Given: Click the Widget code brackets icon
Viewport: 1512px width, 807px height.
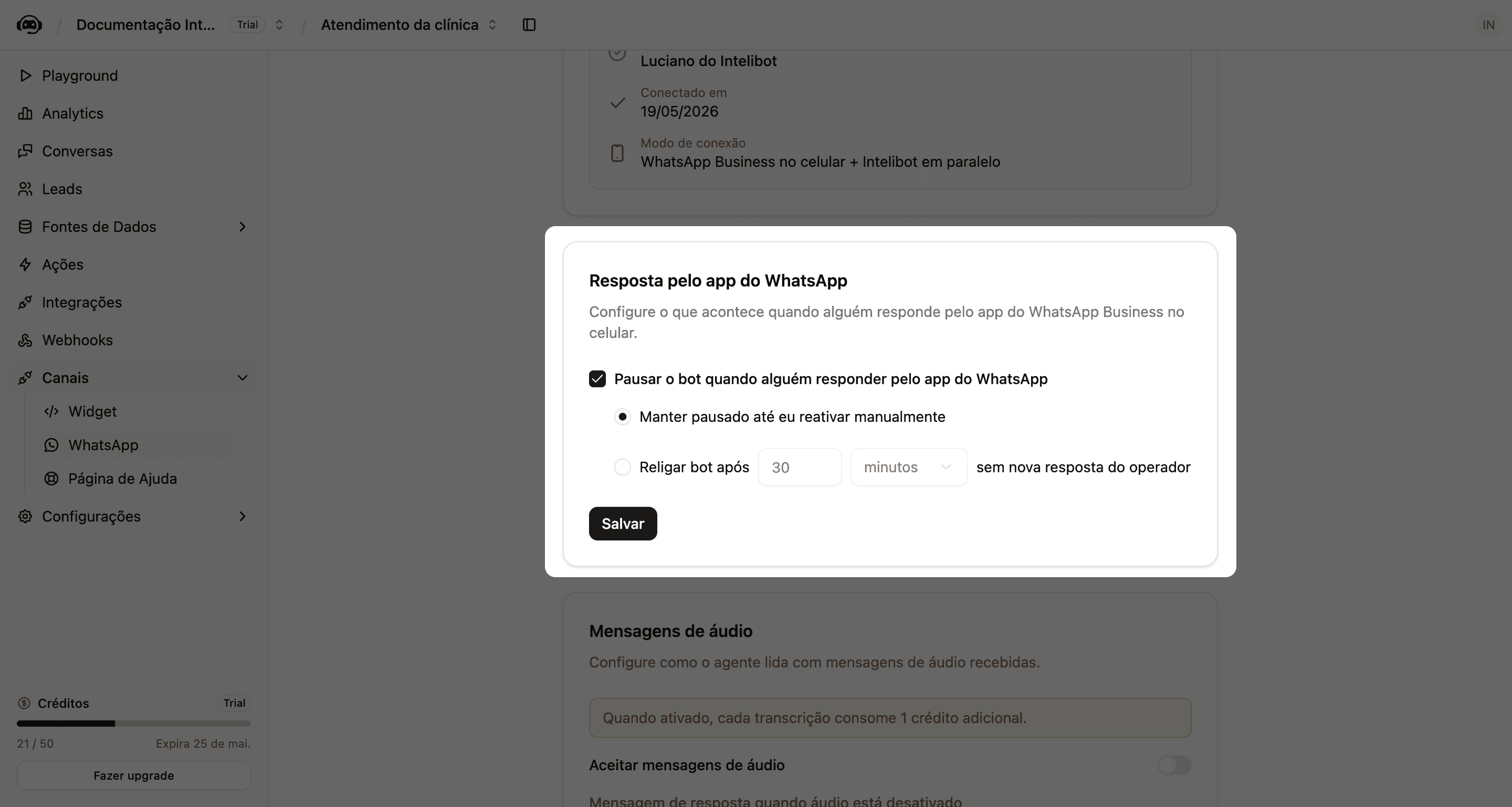Looking at the screenshot, I should point(51,412).
